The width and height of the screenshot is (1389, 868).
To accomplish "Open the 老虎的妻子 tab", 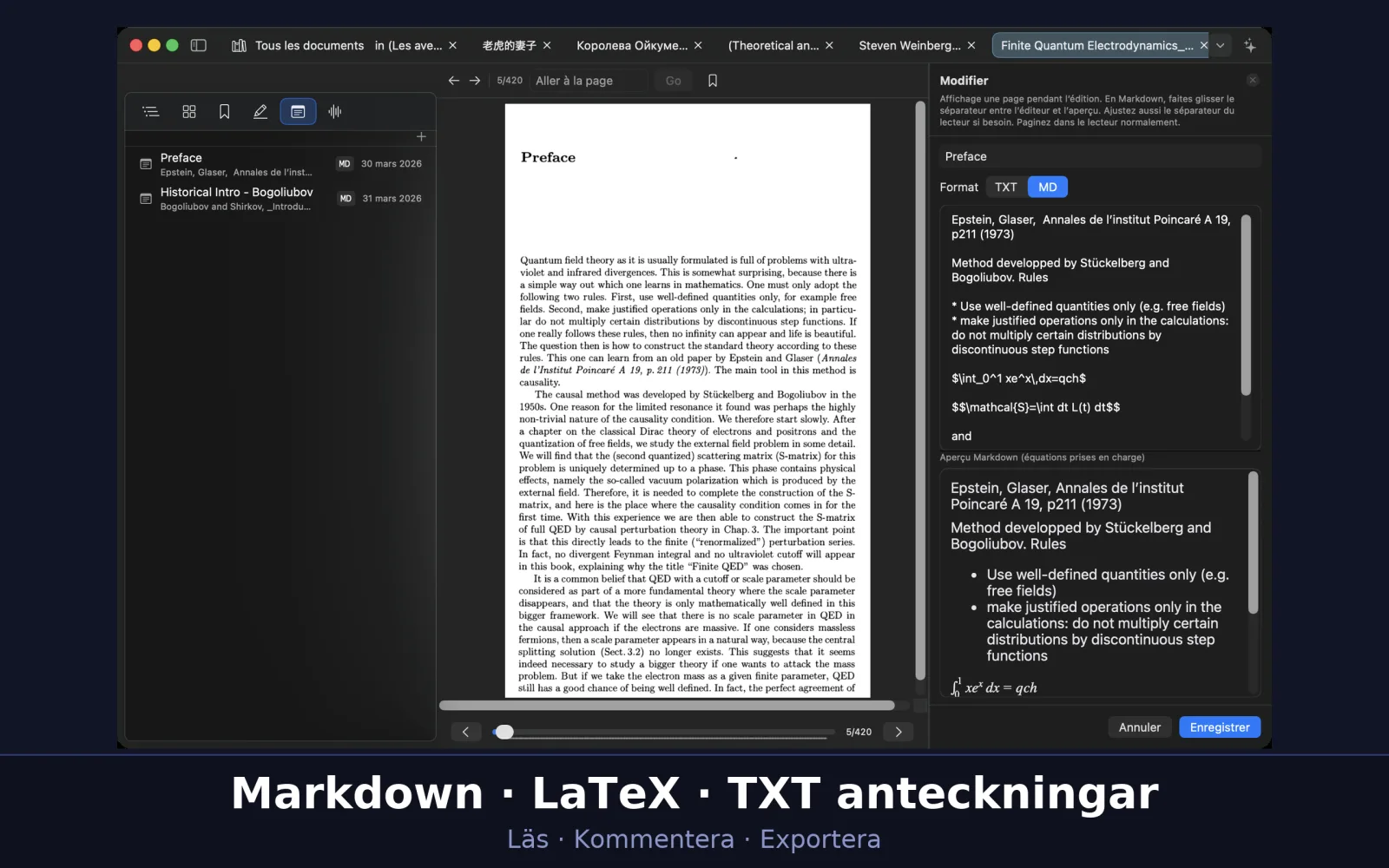I will (x=509, y=45).
